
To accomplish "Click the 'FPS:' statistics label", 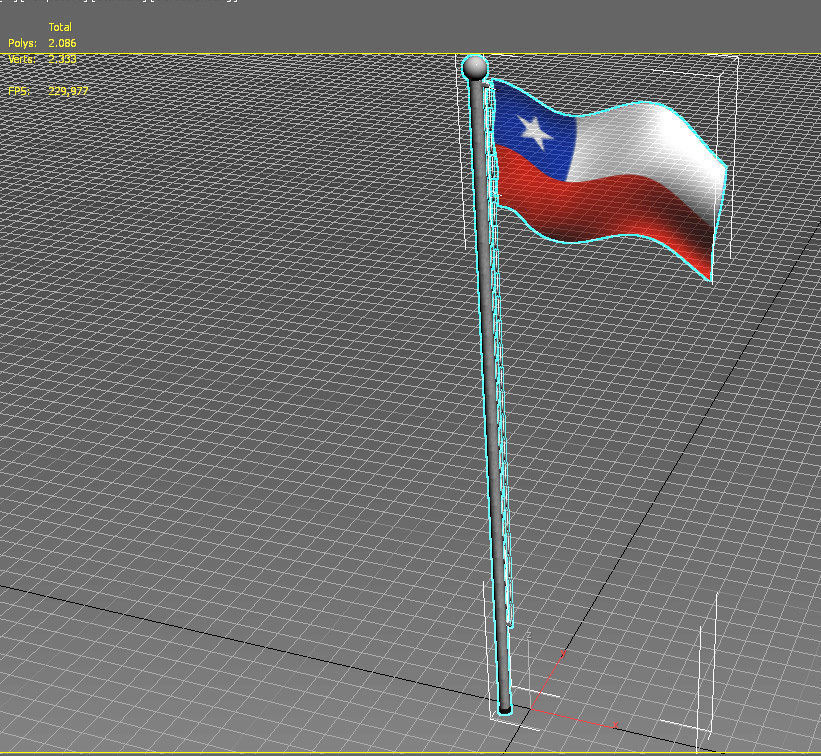I will click(x=19, y=91).
